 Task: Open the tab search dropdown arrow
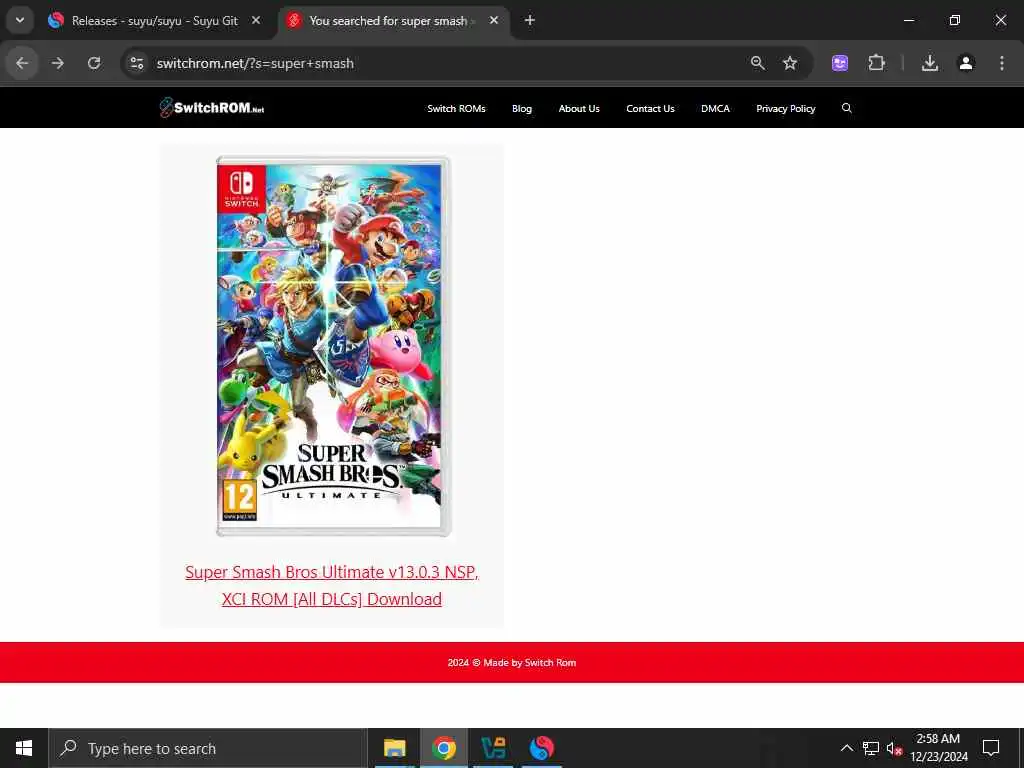pos(20,20)
